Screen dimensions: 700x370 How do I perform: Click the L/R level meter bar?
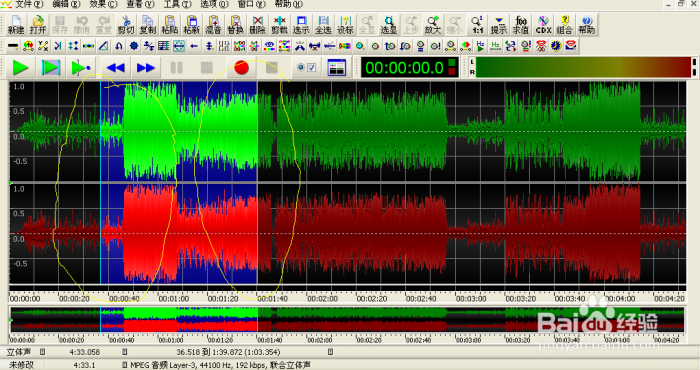(x=583, y=67)
